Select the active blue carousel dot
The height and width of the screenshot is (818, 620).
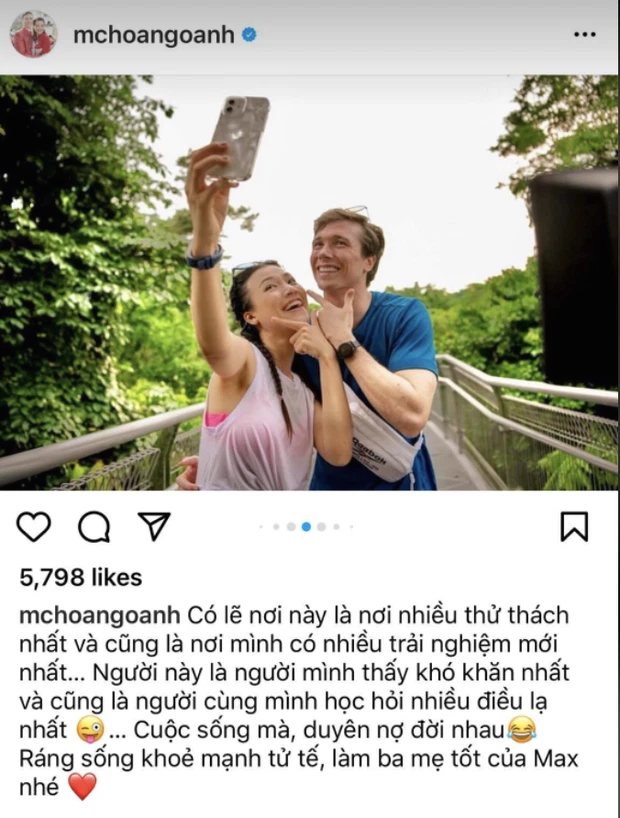pyautogui.click(x=306, y=527)
